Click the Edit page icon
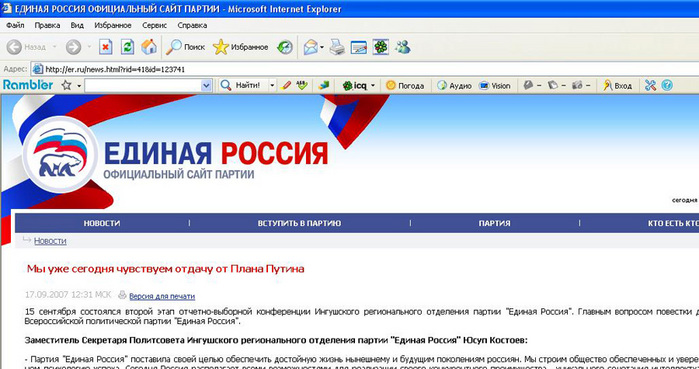 tap(359, 47)
